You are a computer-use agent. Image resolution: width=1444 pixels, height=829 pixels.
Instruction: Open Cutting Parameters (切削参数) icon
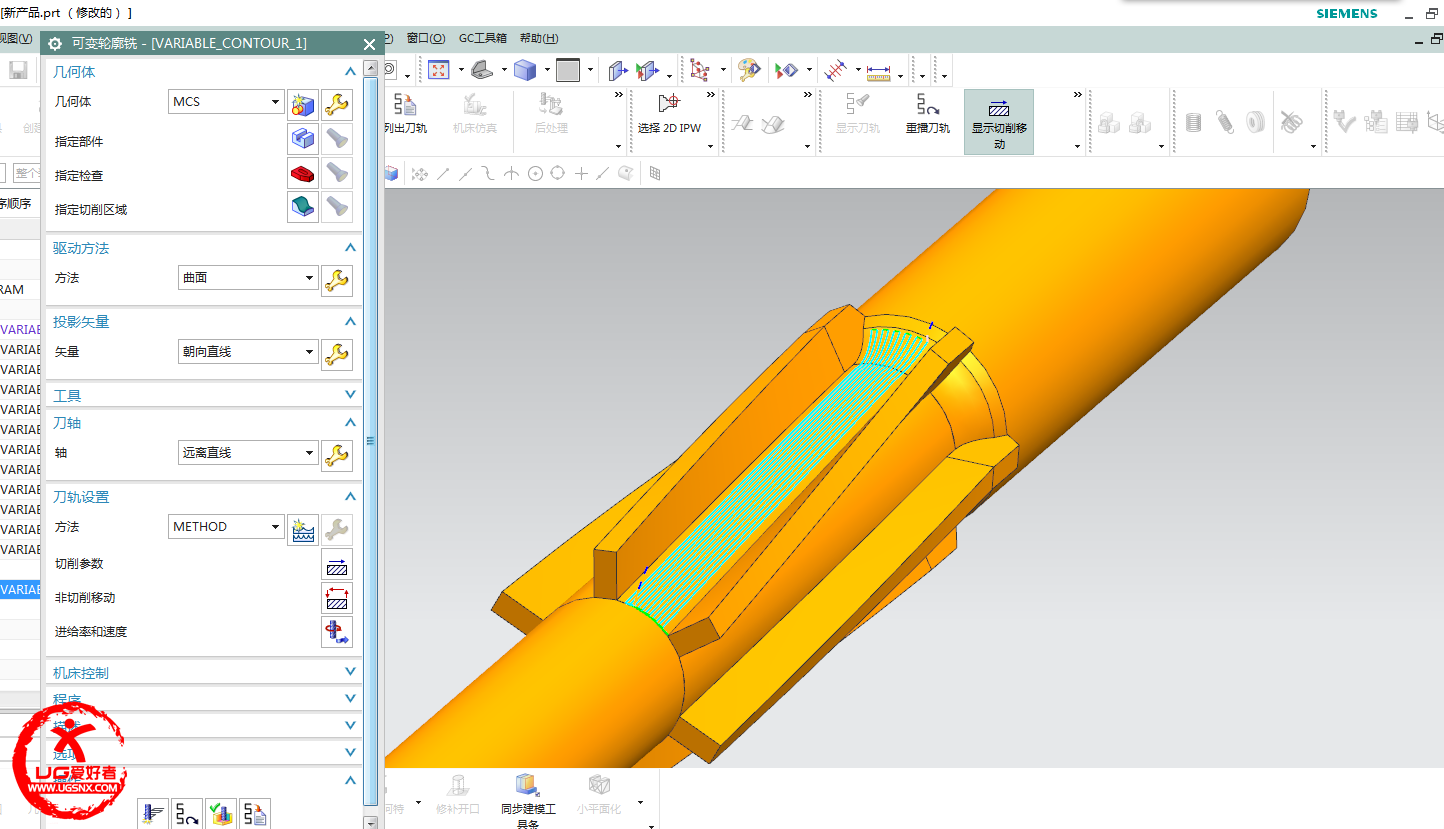coord(337,565)
